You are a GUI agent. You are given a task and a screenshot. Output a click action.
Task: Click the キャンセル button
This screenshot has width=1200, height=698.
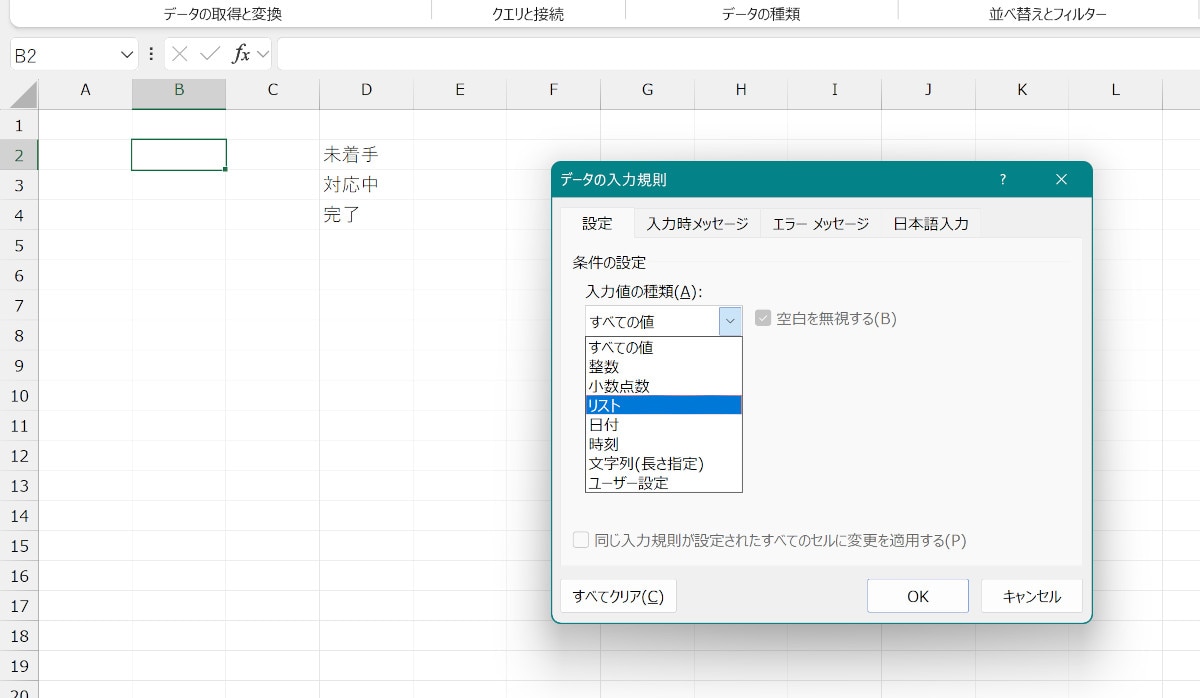point(1031,596)
